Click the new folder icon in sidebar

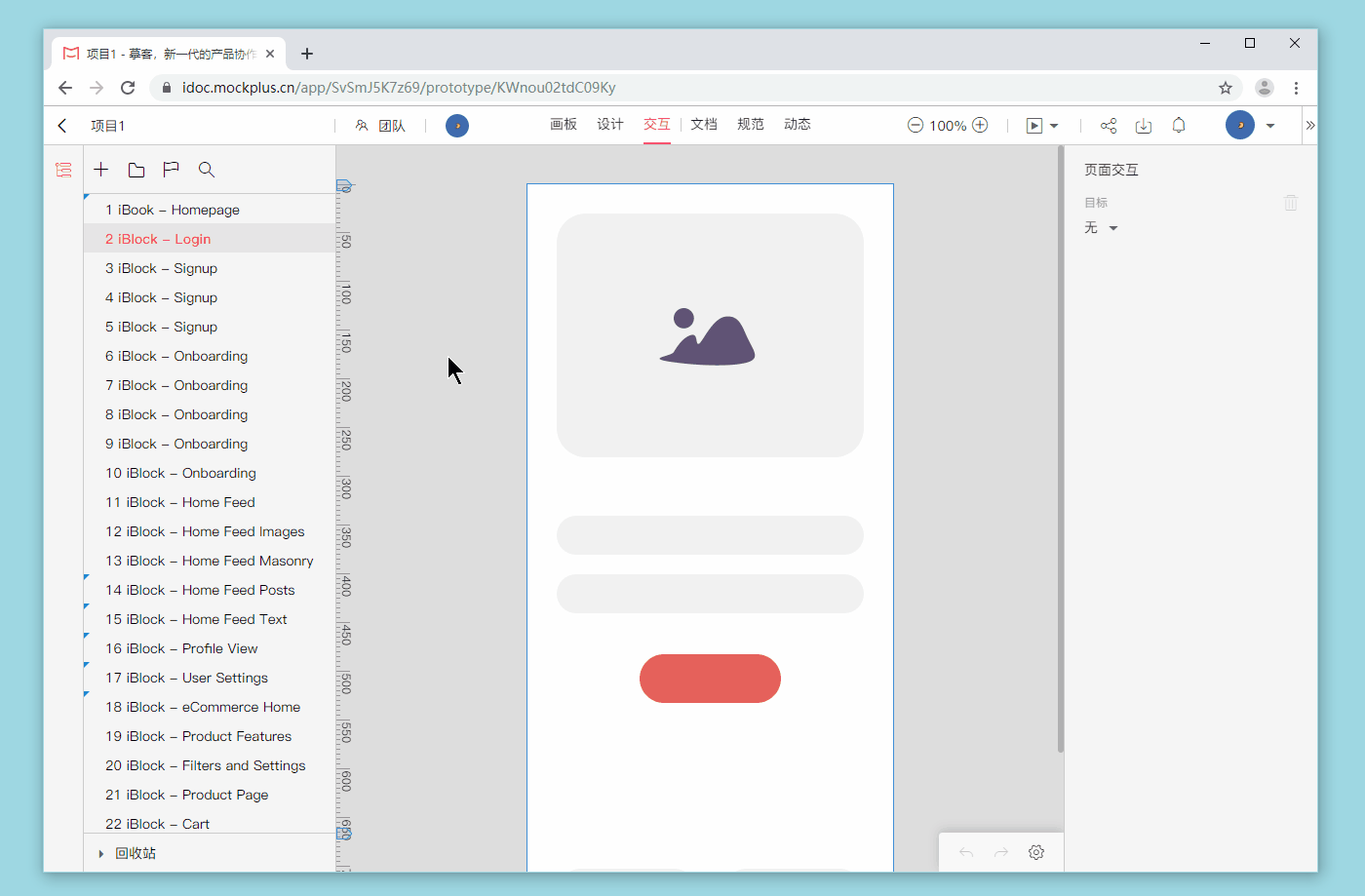click(x=136, y=170)
